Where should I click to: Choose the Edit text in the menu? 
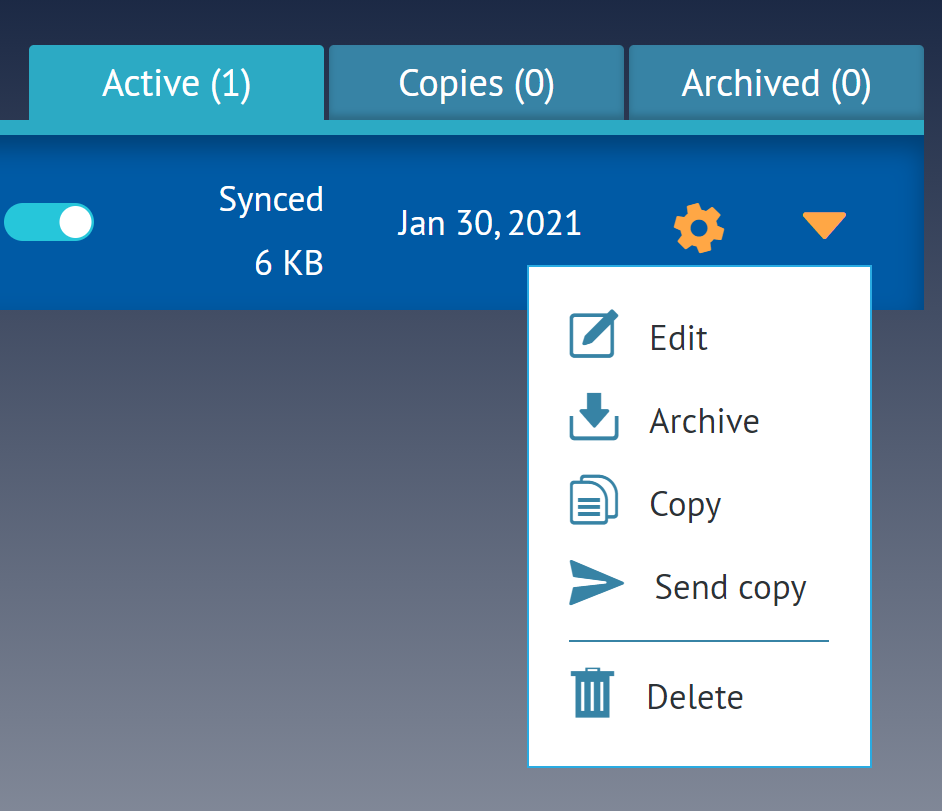click(x=678, y=338)
